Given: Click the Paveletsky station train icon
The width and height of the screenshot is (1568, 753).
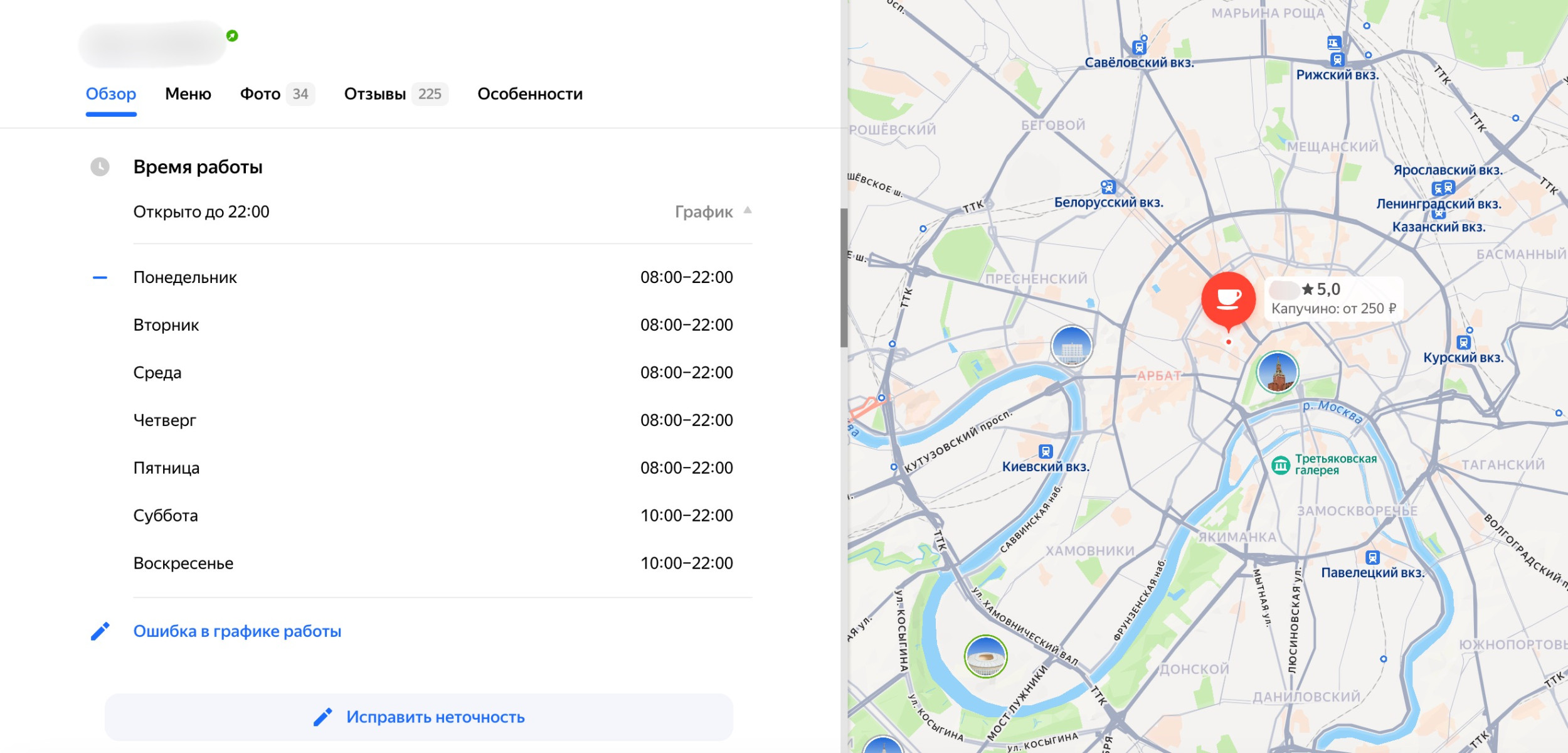Looking at the screenshot, I should 1372,558.
